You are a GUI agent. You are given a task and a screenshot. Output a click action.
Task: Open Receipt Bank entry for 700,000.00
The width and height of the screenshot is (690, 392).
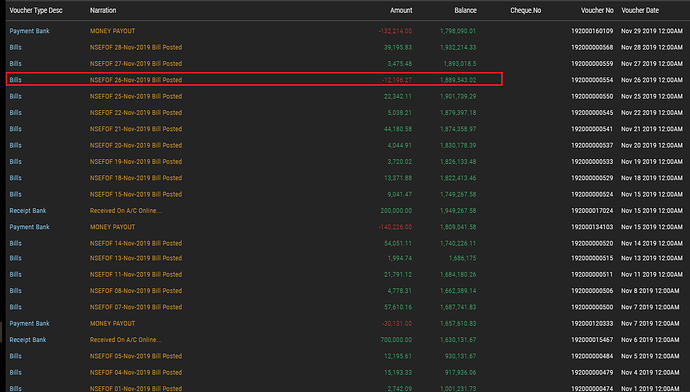[28, 340]
